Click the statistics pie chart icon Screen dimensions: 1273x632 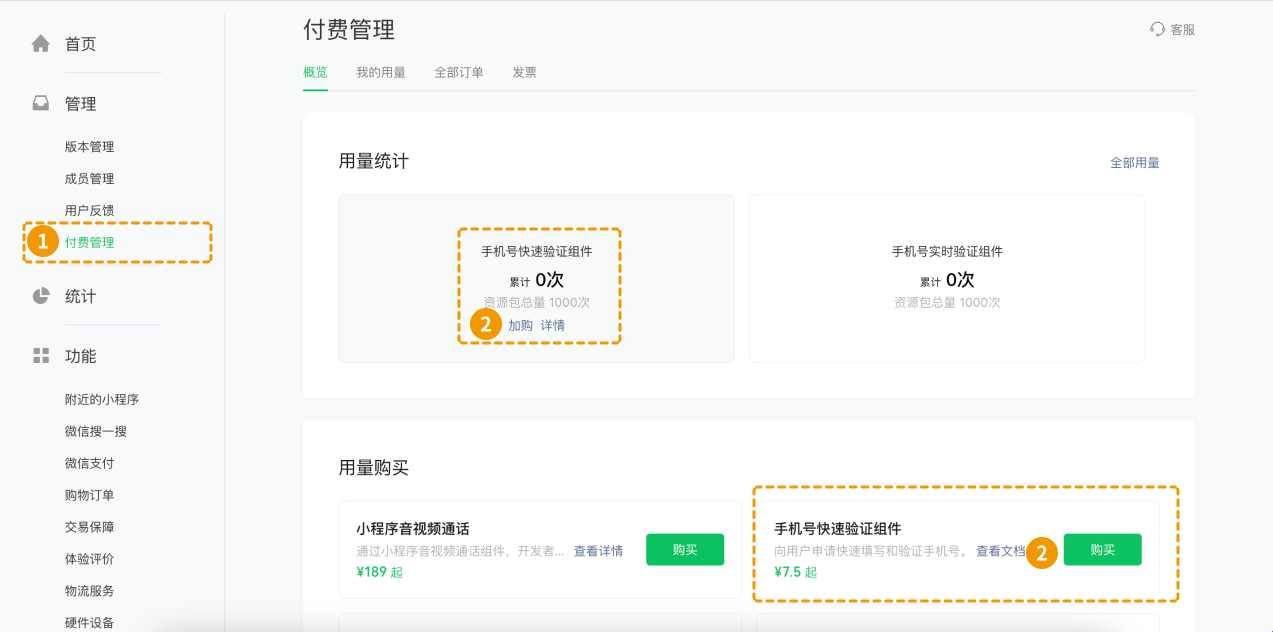tap(41, 296)
